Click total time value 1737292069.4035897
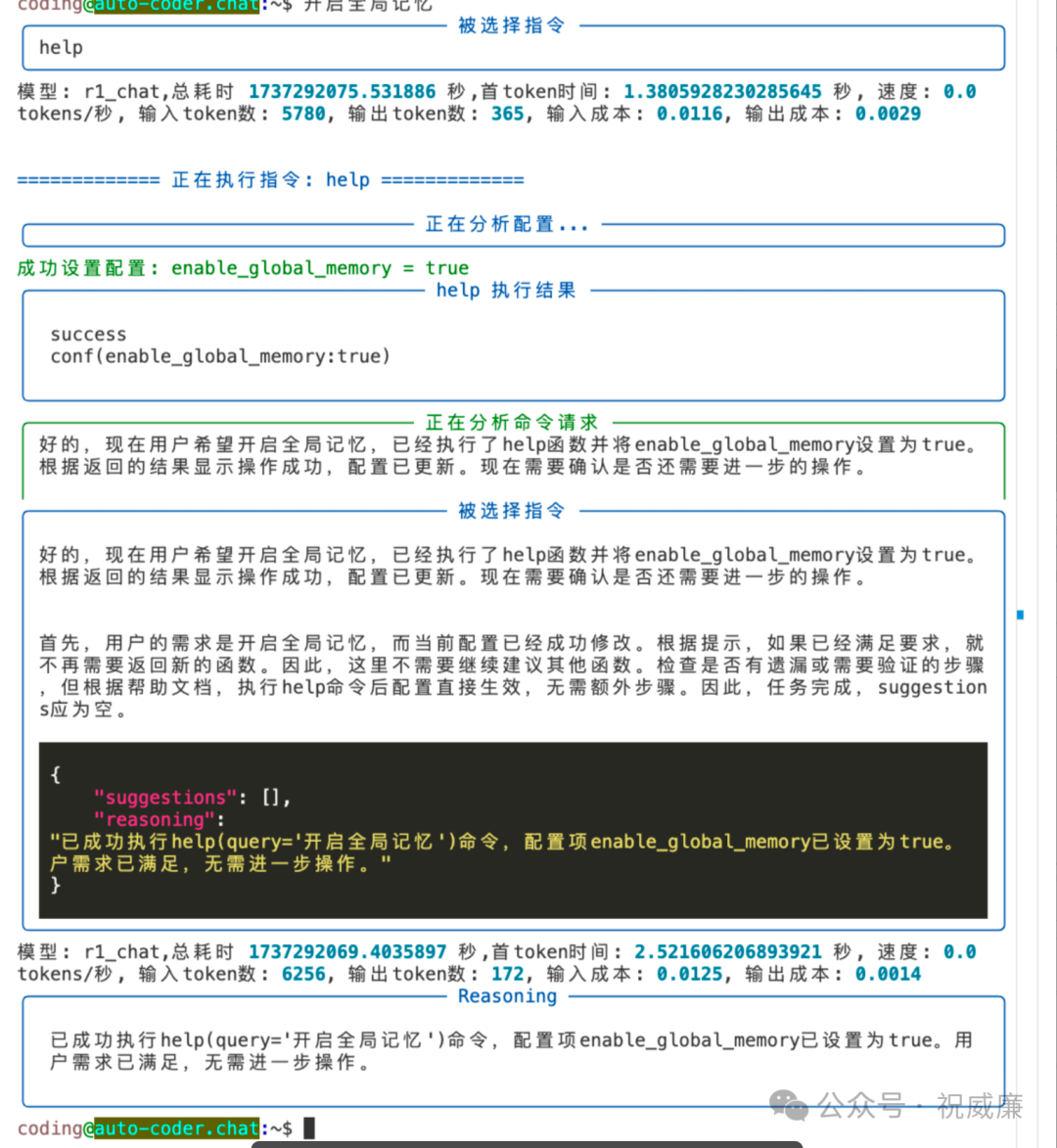 click(x=347, y=952)
